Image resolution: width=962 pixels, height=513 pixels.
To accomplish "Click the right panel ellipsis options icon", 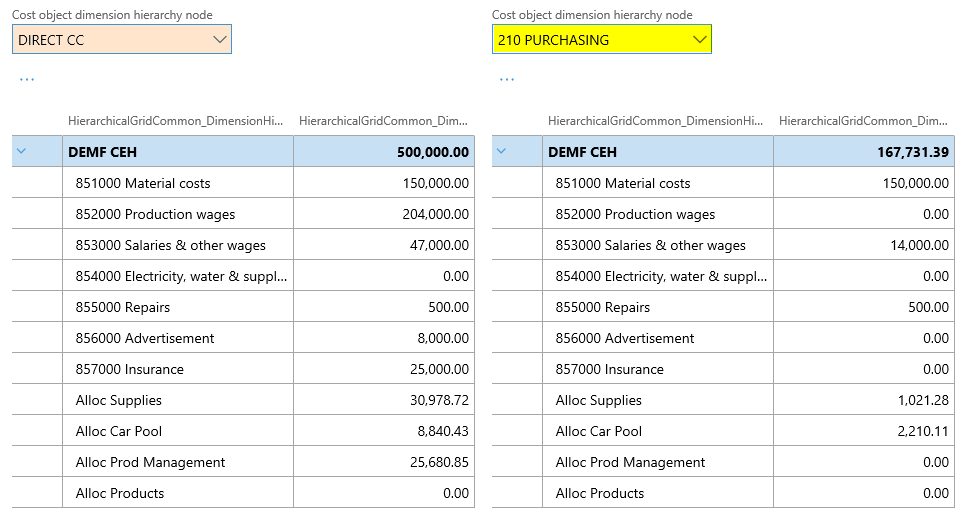I will [x=507, y=79].
